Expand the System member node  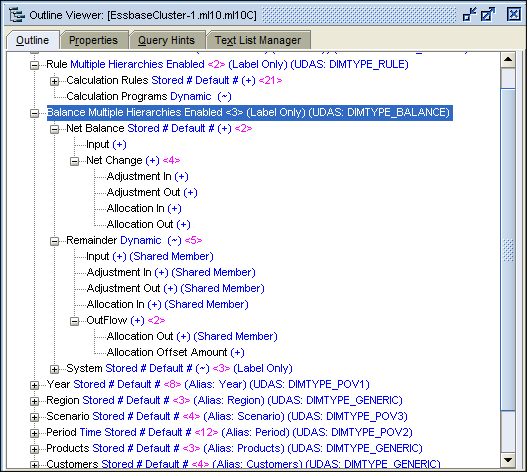[54, 369]
